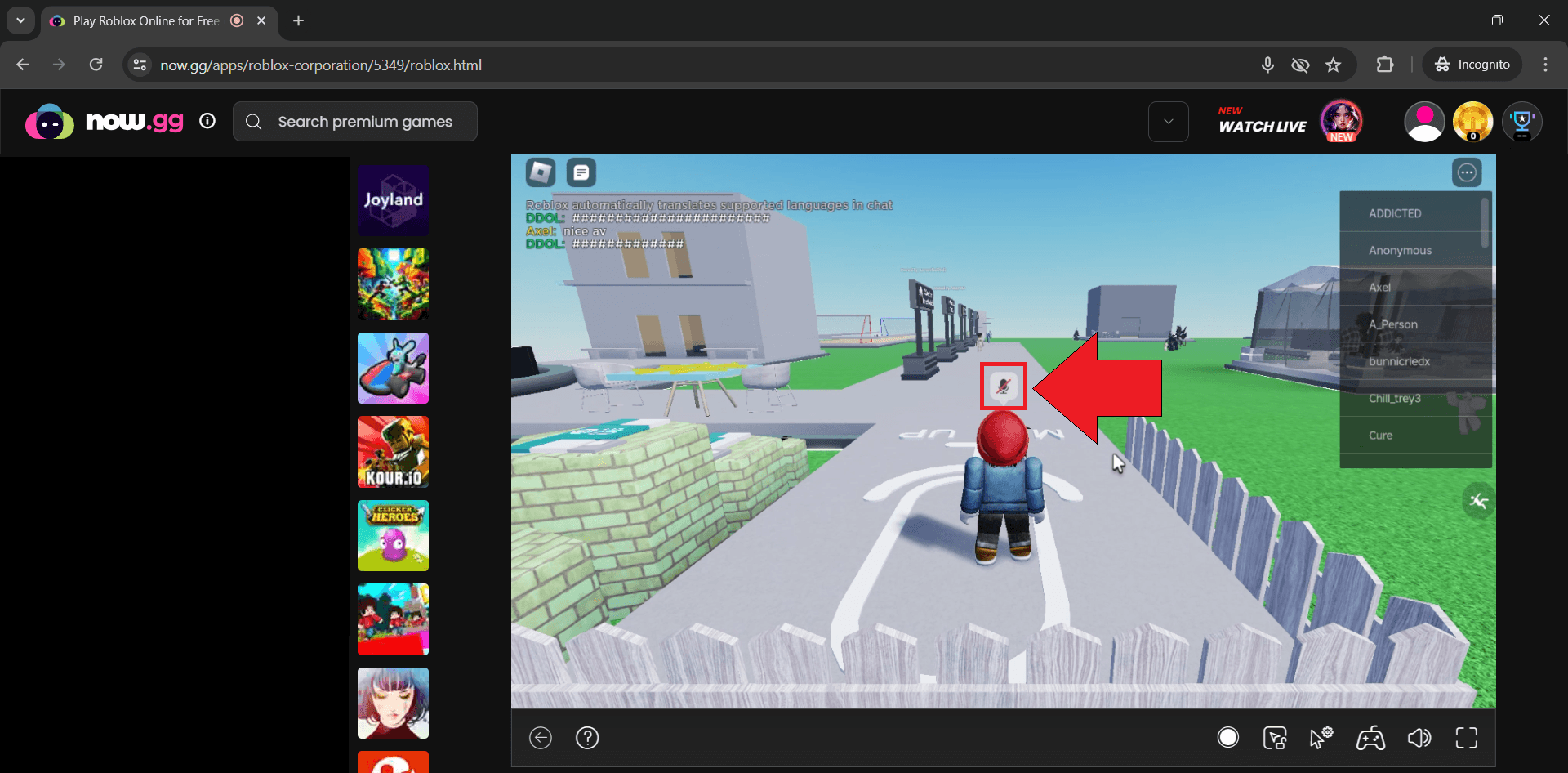Expand the header dropdown chevron
Image resolution: width=1568 pixels, height=773 pixels.
[1169, 122]
